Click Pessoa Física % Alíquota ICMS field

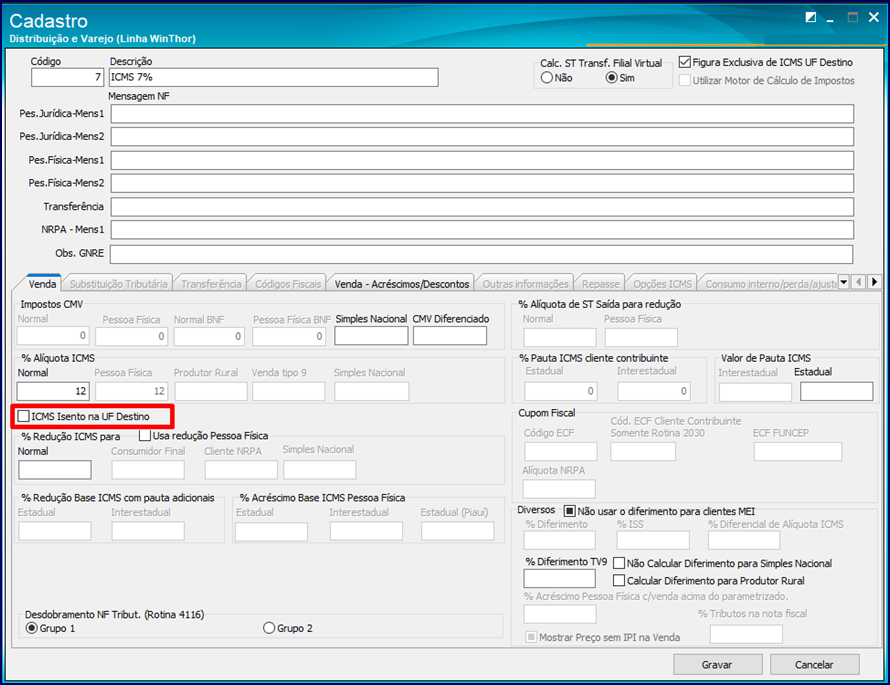coord(131,391)
